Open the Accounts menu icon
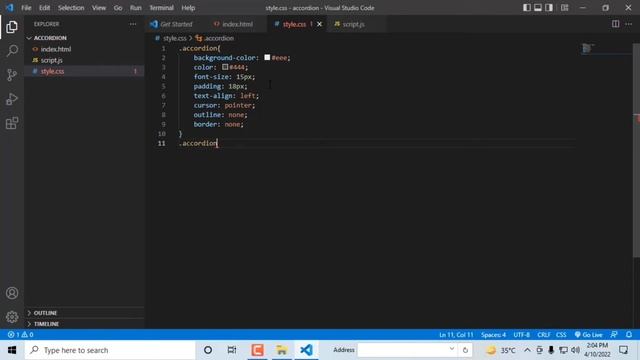The image size is (640, 360). point(12,293)
